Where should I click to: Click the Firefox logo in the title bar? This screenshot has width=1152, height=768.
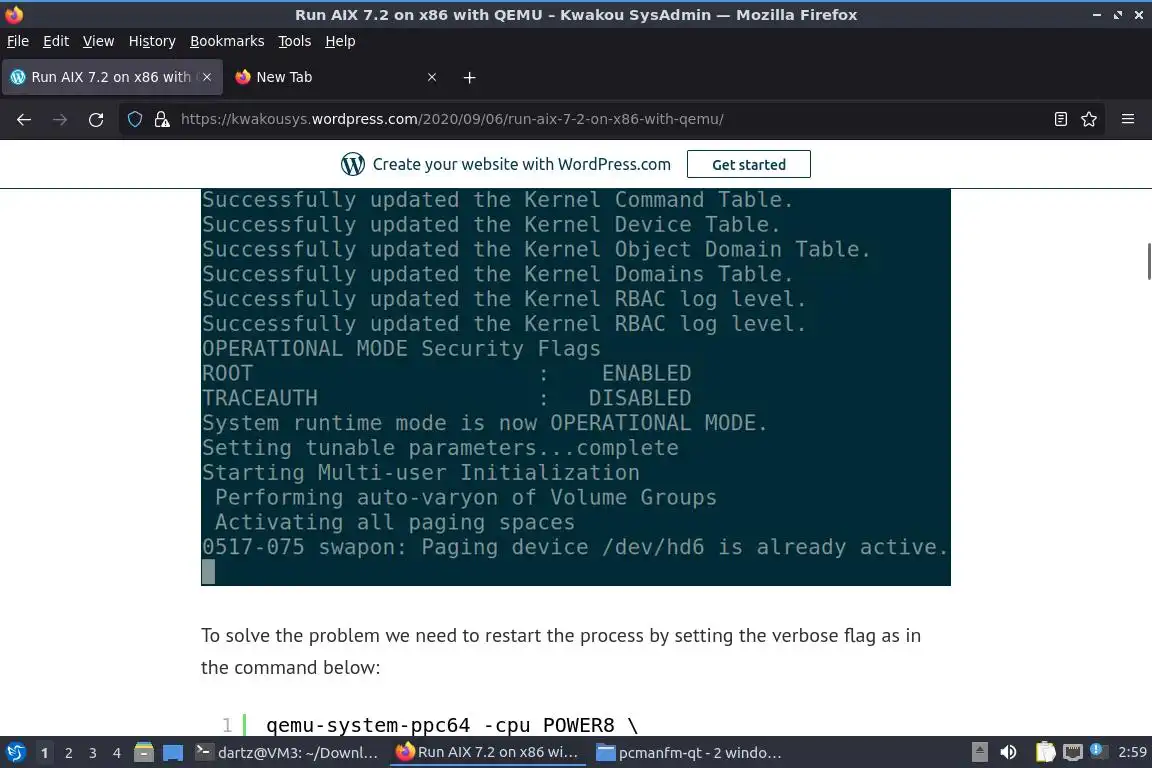point(14,14)
